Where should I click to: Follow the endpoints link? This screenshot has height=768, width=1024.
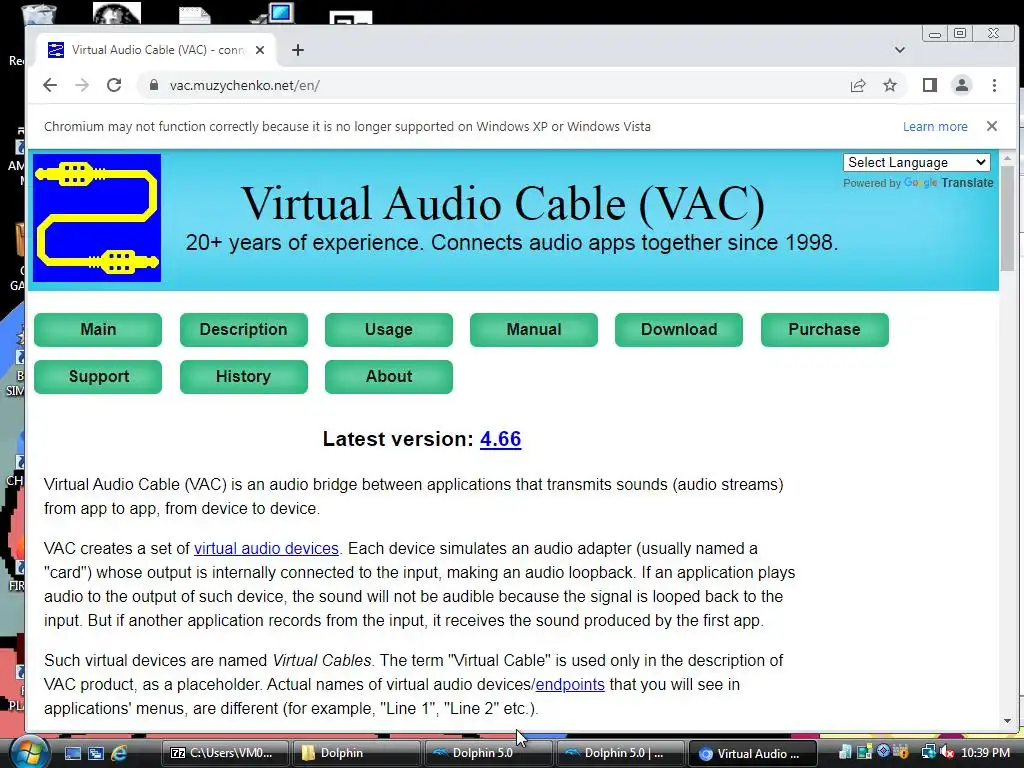click(x=570, y=684)
